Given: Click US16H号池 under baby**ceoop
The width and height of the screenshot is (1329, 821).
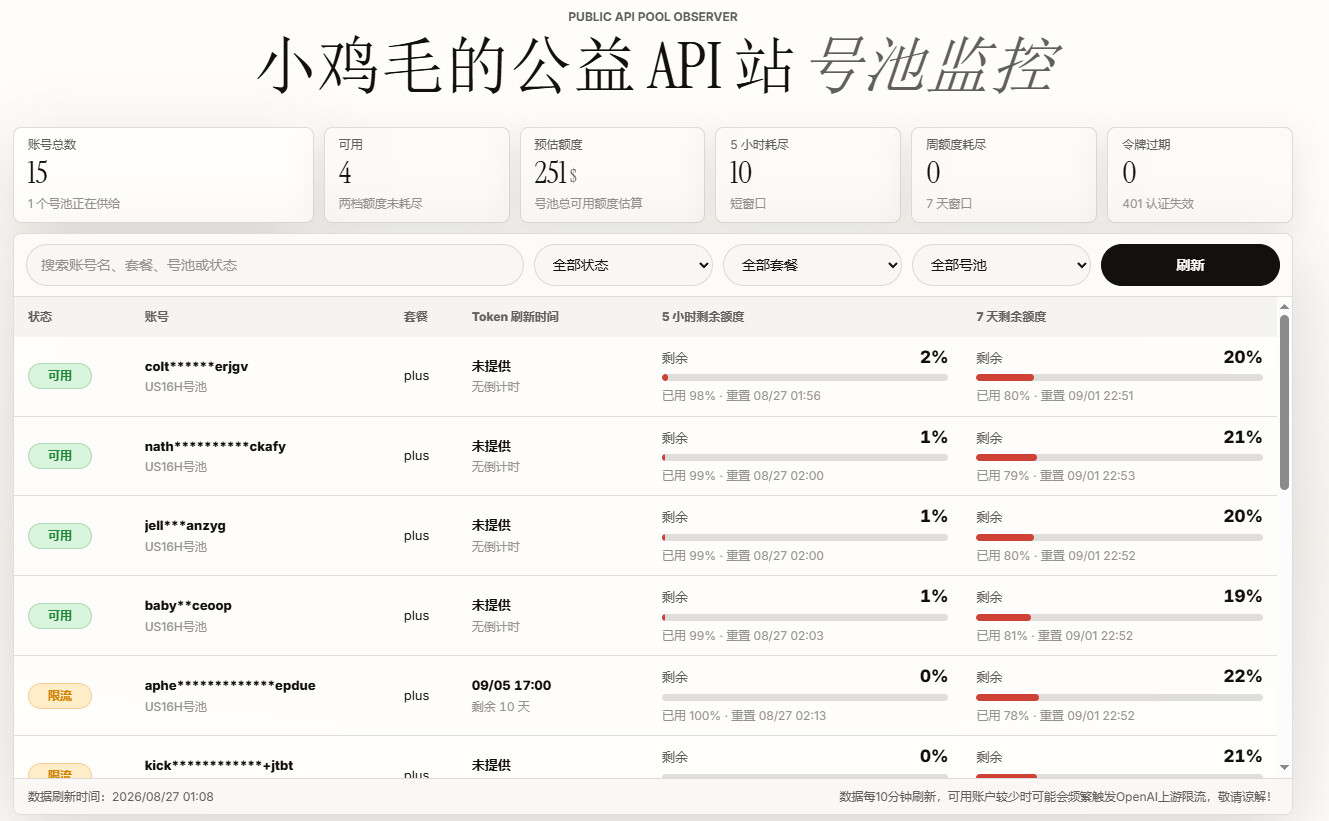Looking at the screenshot, I should (176, 627).
